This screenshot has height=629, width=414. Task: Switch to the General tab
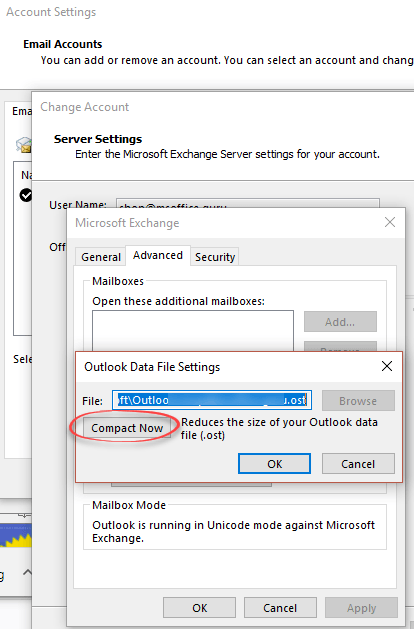[101, 257]
